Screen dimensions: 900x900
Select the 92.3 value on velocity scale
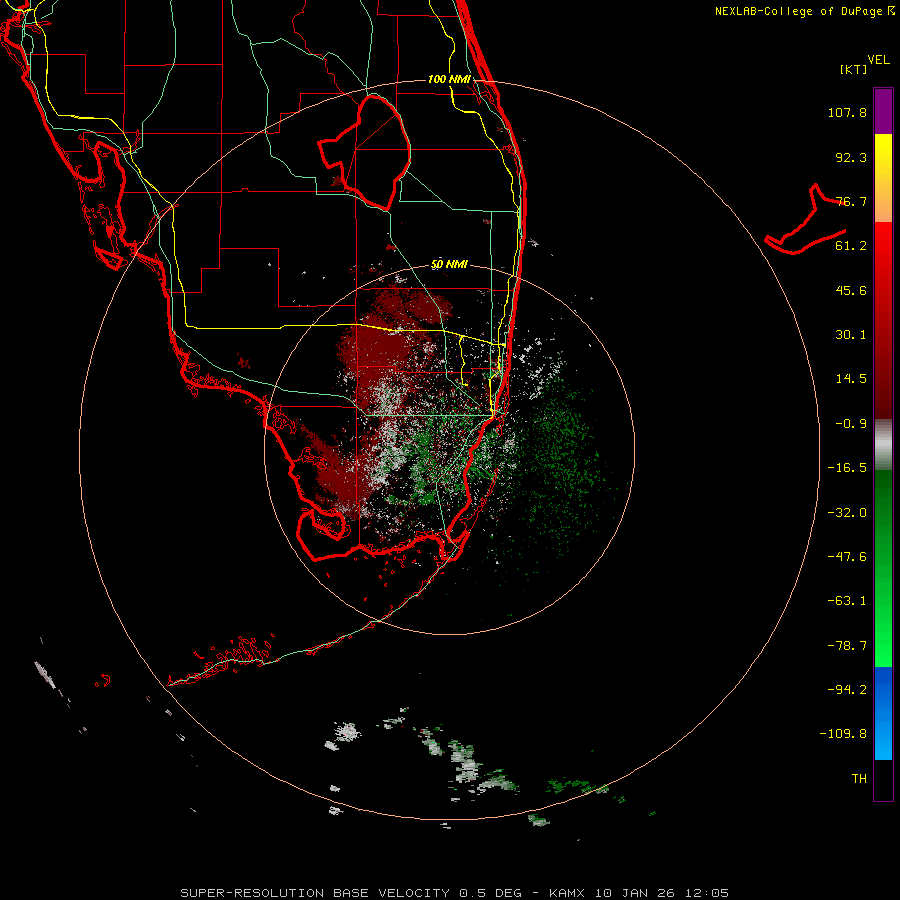(851, 157)
